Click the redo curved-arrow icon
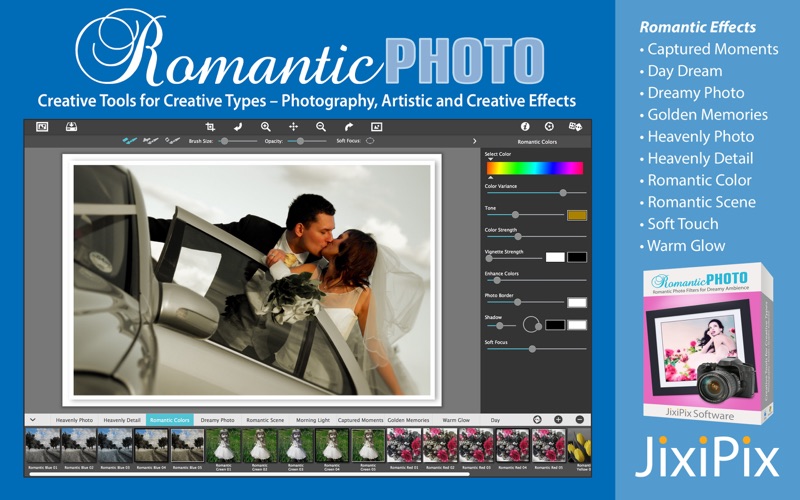Screen dimensions: 800x500 pos(348,127)
